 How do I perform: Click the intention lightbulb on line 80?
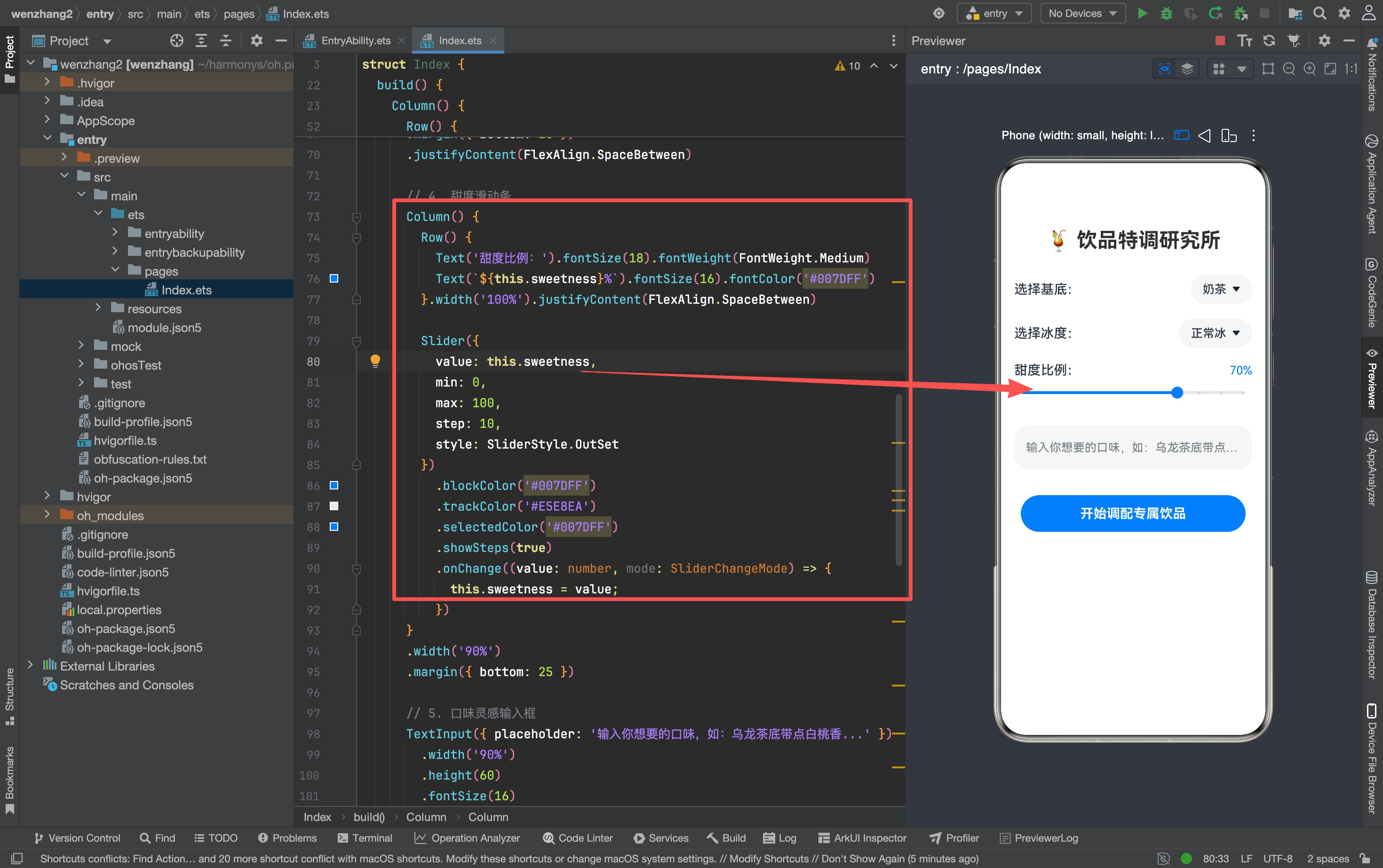click(375, 361)
